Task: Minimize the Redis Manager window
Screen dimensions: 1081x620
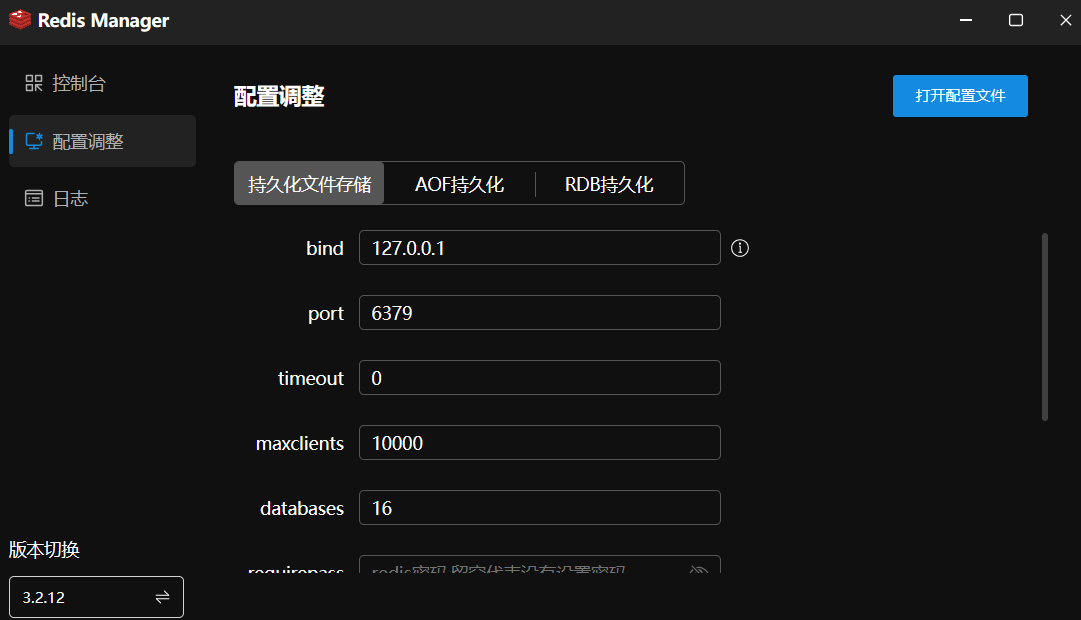Action: pyautogui.click(x=966, y=20)
